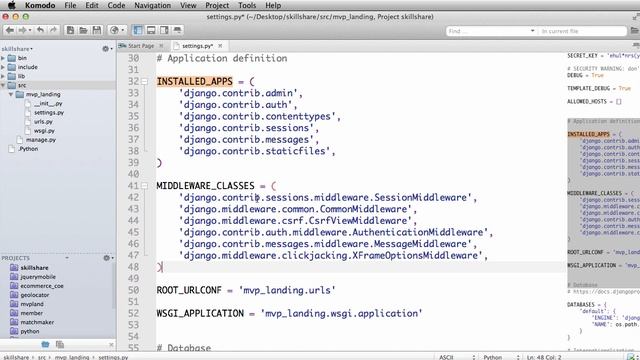Image resolution: width=640 pixels, height=360 pixels.
Task: Open the matchmaker project
Action: pos(37,322)
